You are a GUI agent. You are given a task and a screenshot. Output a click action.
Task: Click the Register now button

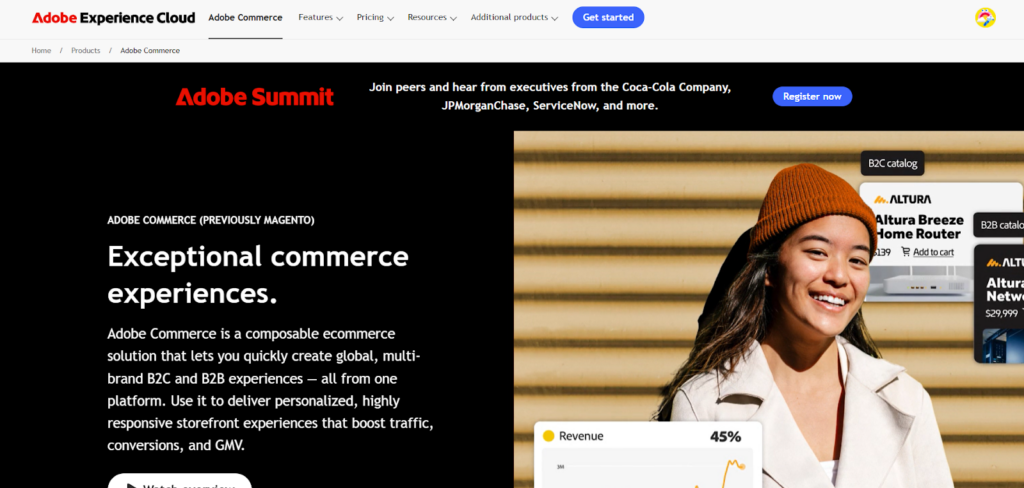tap(812, 97)
